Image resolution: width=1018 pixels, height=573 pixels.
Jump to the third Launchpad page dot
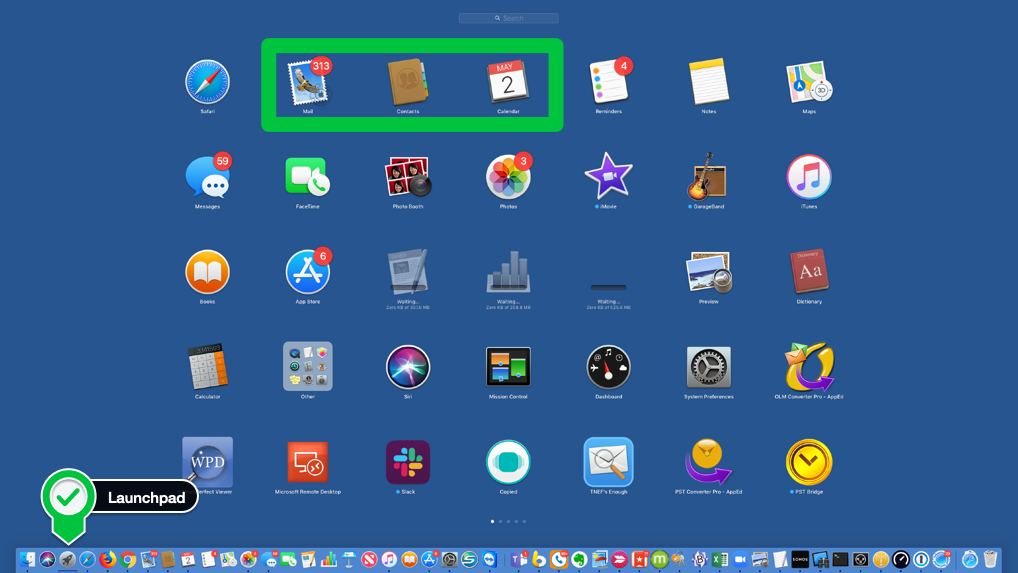point(508,521)
